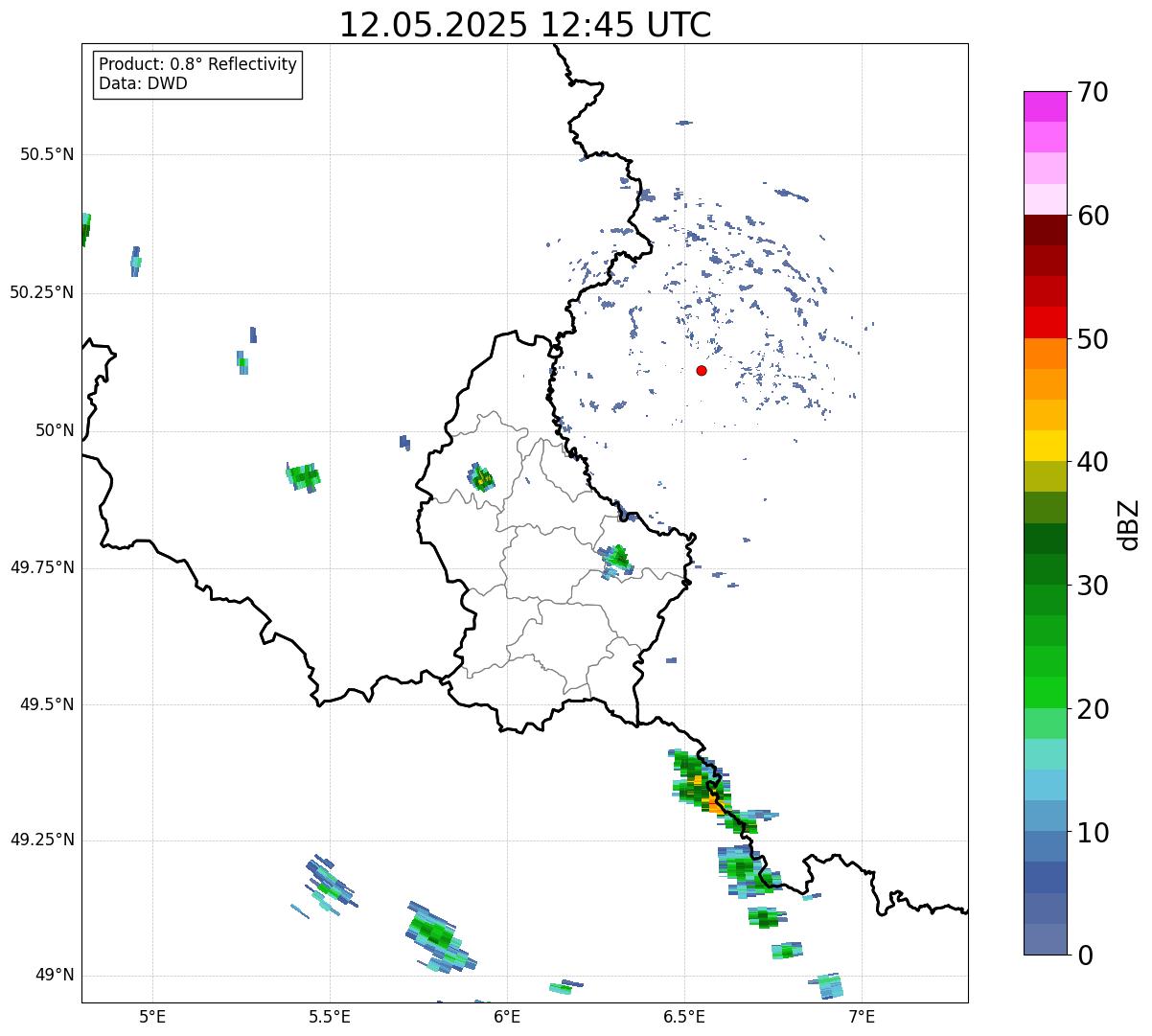The height and width of the screenshot is (1036, 1152).
Task: Click the '49.5°N' latitude label
Action: coord(47,704)
